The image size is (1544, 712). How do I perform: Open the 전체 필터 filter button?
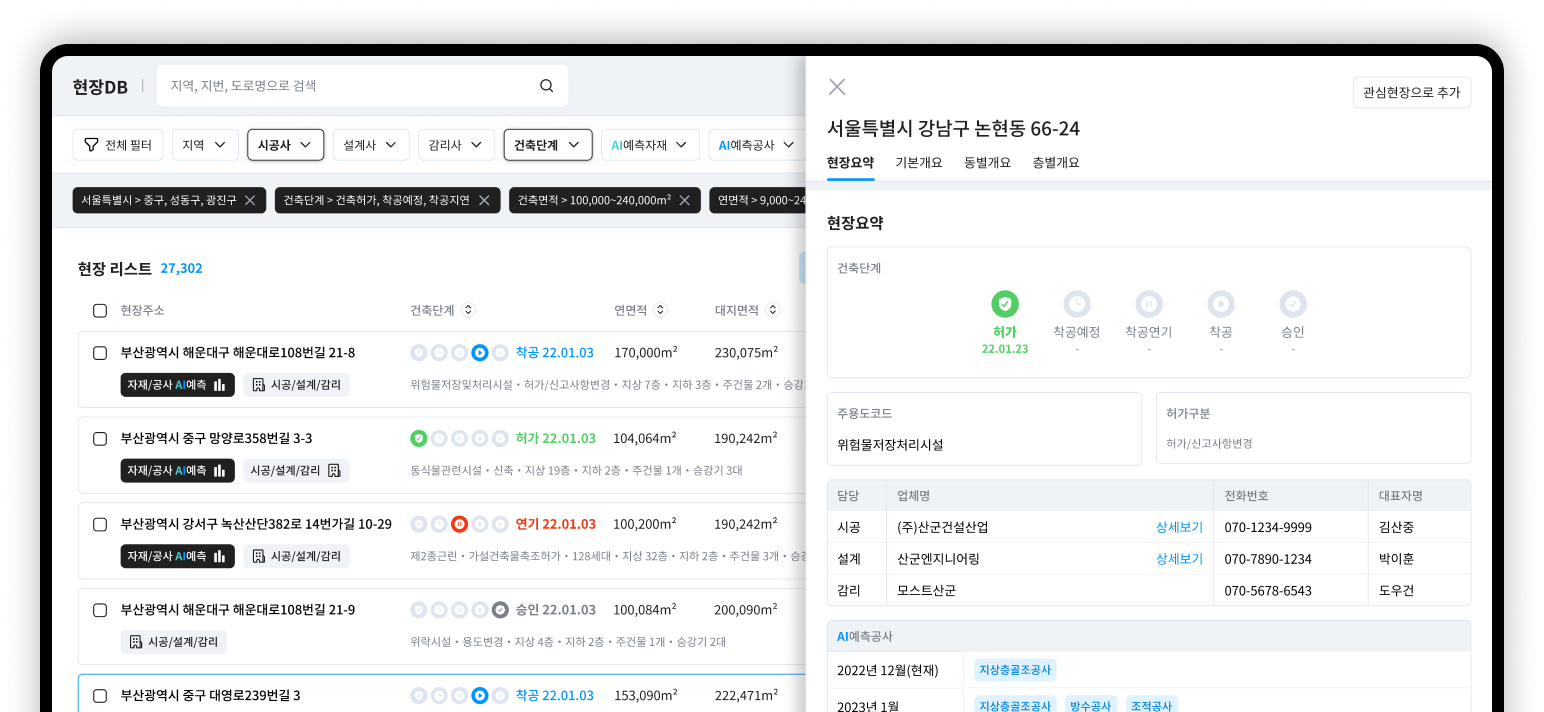tap(118, 145)
